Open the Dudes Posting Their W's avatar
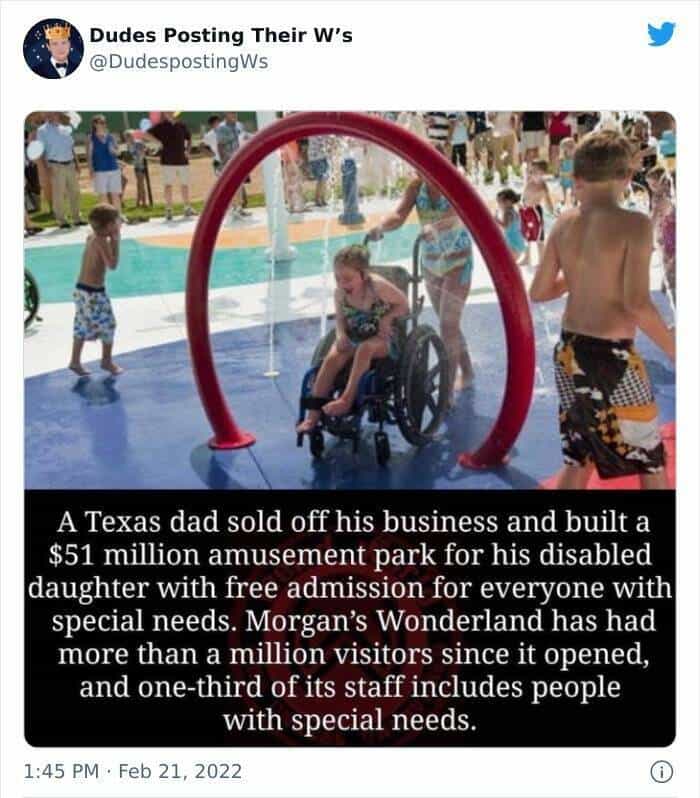The width and height of the screenshot is (700, 798). (x=53, y=48)
